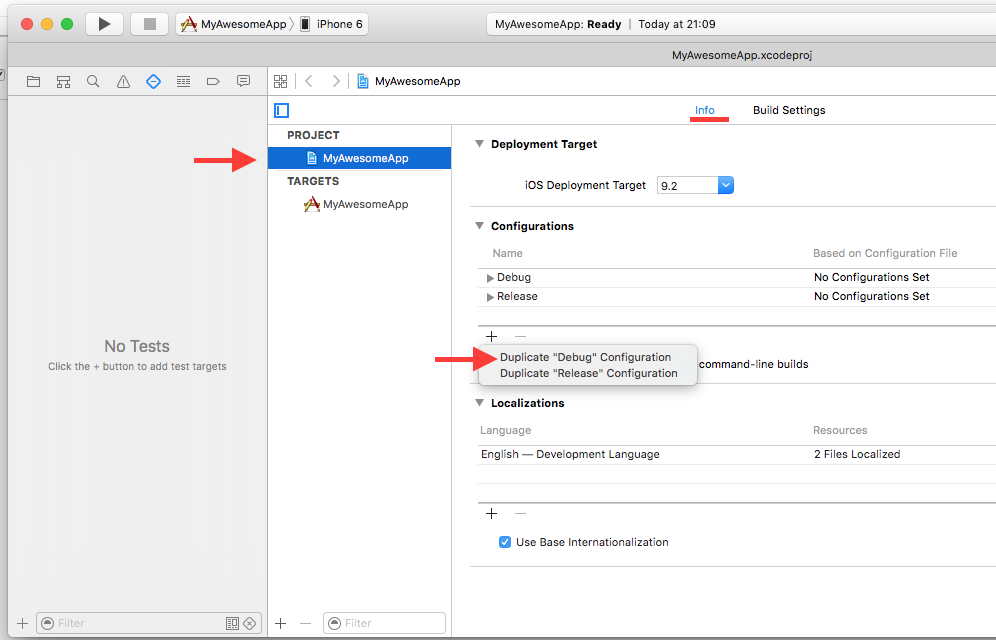Click the MyAwesomeApp jump bar item
The image size is (996, 640).
(409, 81)
